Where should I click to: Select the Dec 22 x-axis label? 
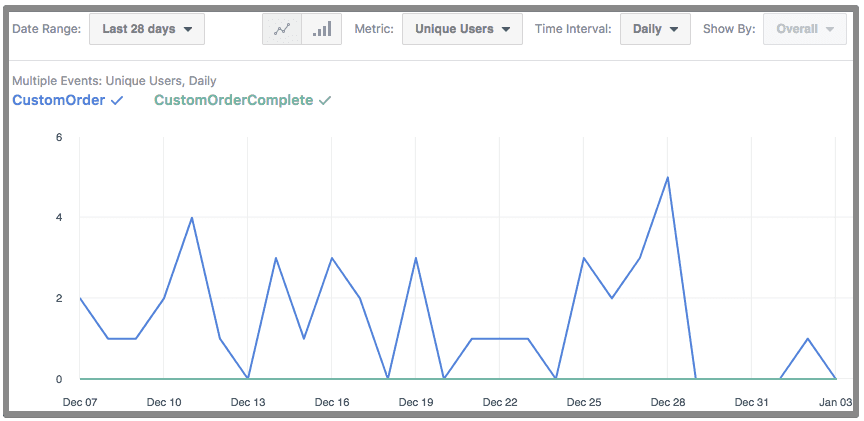[499, 402]
